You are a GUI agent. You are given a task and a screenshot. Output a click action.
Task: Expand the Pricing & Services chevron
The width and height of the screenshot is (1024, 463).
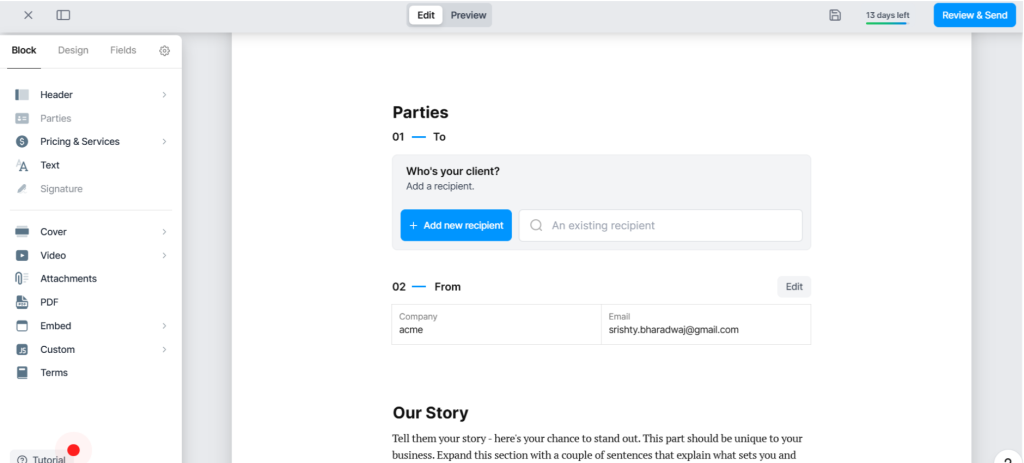(165, 142)
